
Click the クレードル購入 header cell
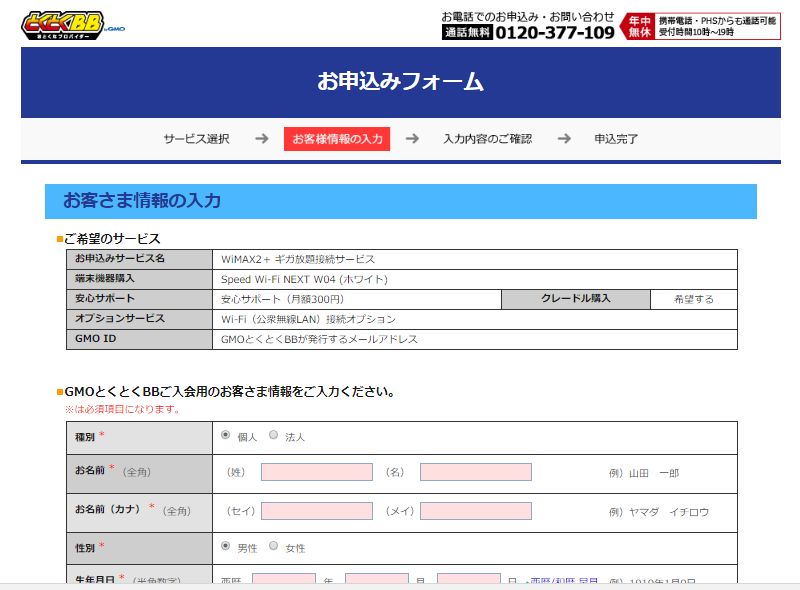576,299
